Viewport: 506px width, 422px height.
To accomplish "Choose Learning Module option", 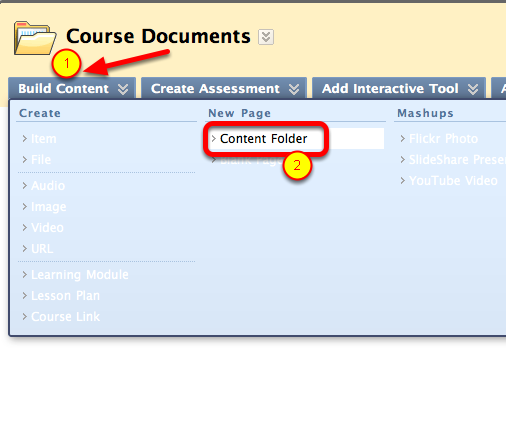I will click(80, 275).
